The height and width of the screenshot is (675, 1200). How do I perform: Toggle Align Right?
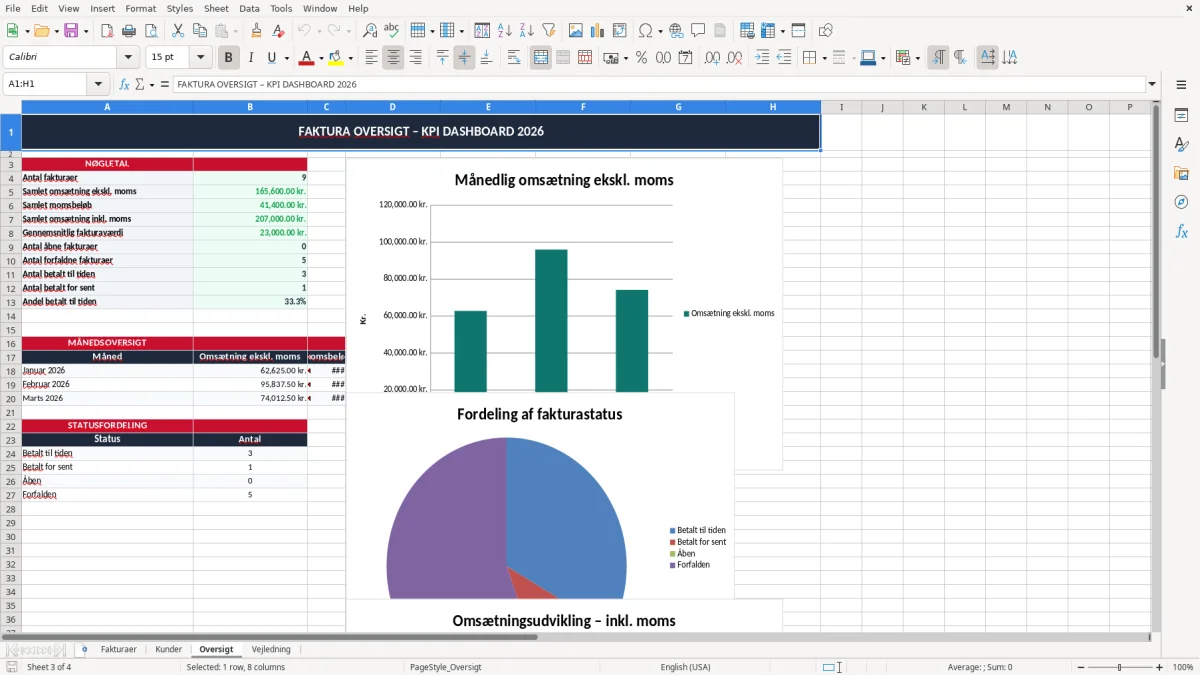pos(415,58)
